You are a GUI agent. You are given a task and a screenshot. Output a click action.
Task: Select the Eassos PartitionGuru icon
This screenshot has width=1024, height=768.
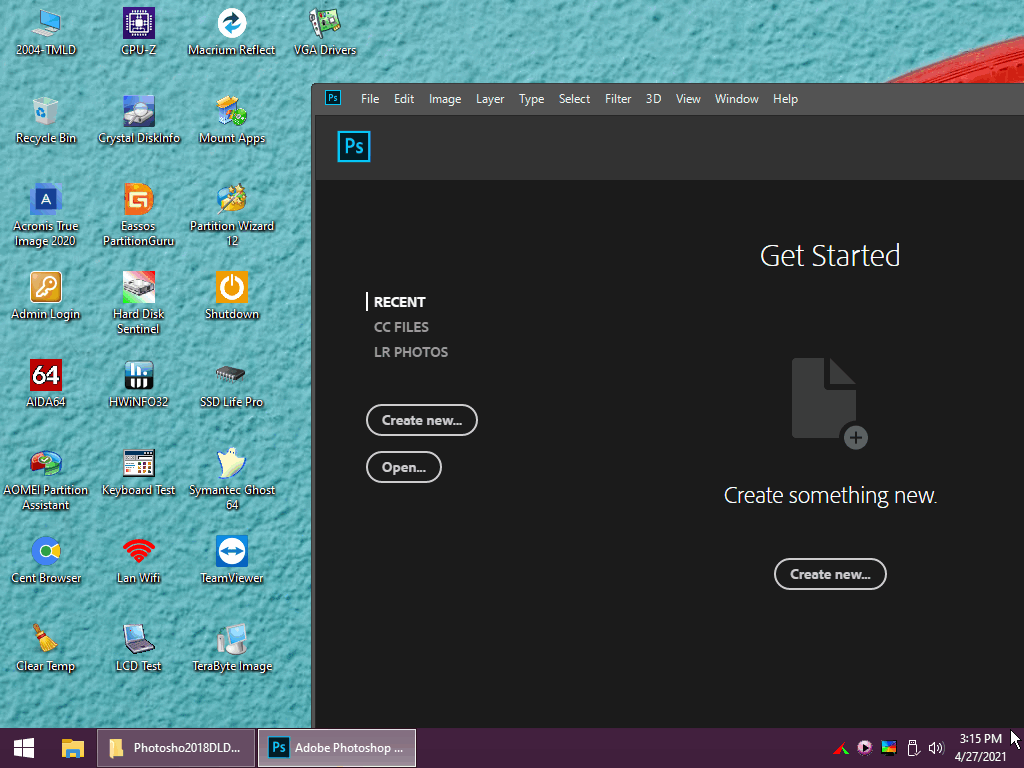click(138, 216)
